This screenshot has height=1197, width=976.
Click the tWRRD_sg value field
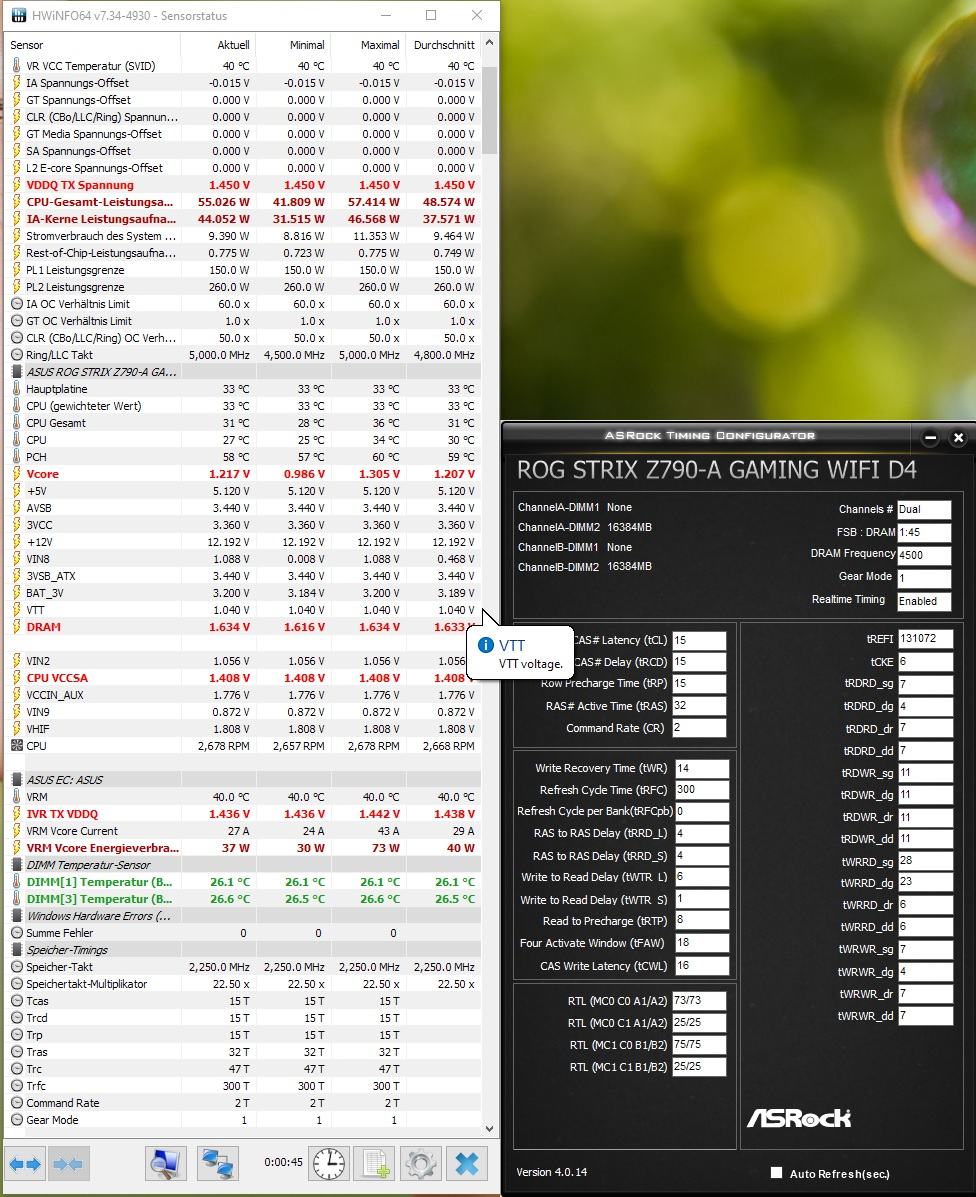tap(925, 860)
